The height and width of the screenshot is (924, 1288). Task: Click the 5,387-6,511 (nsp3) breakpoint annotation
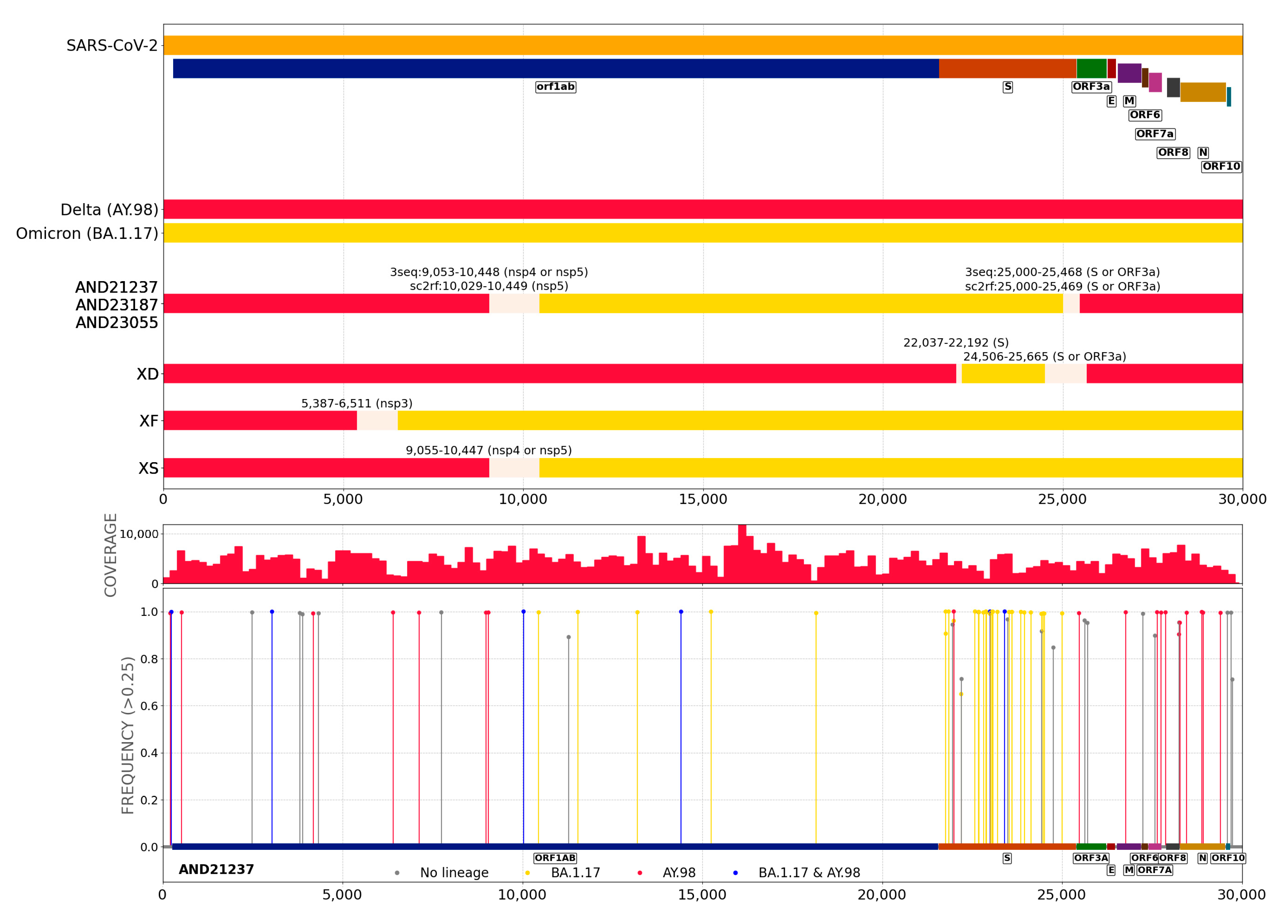coord(357,403)
